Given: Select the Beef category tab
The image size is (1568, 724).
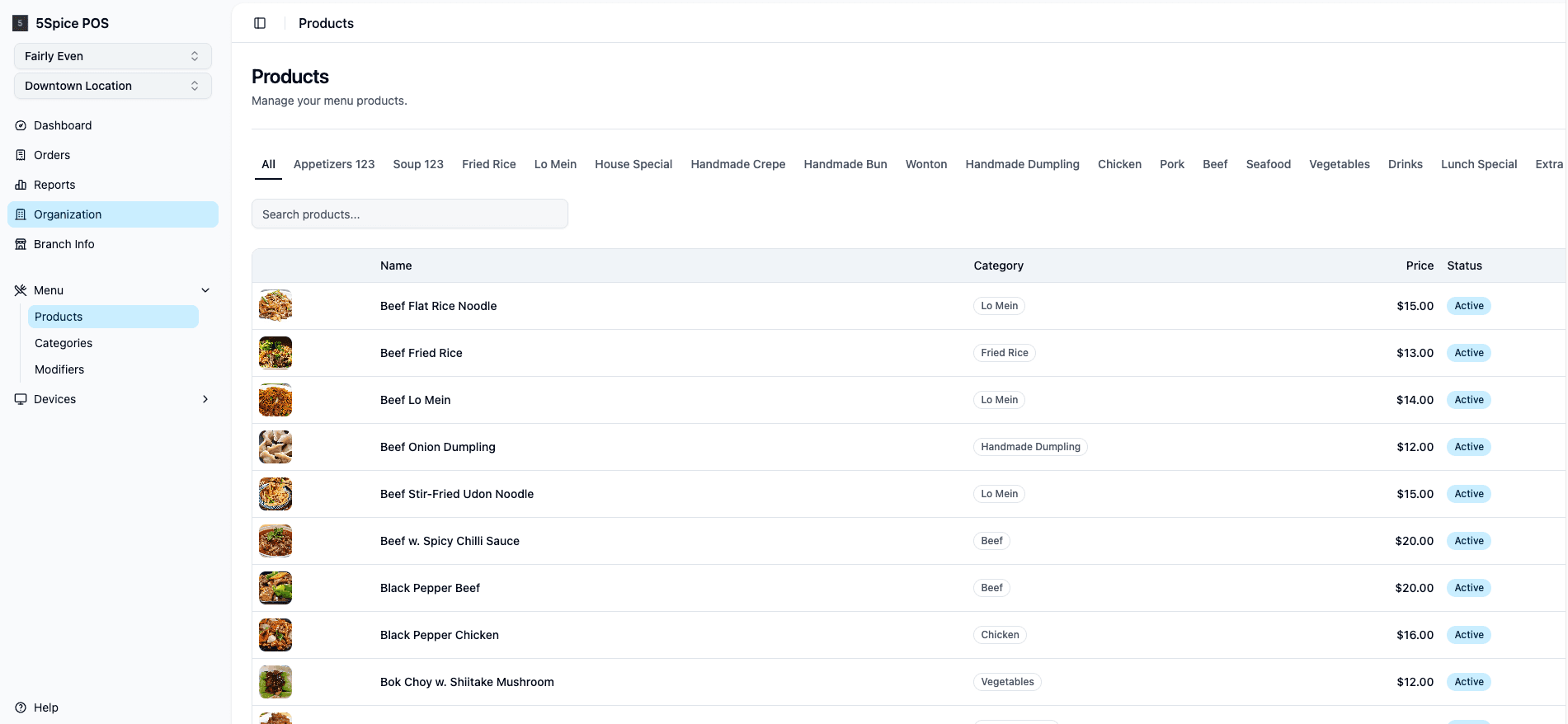Looking at the screenshot, I should point(1215,164).
